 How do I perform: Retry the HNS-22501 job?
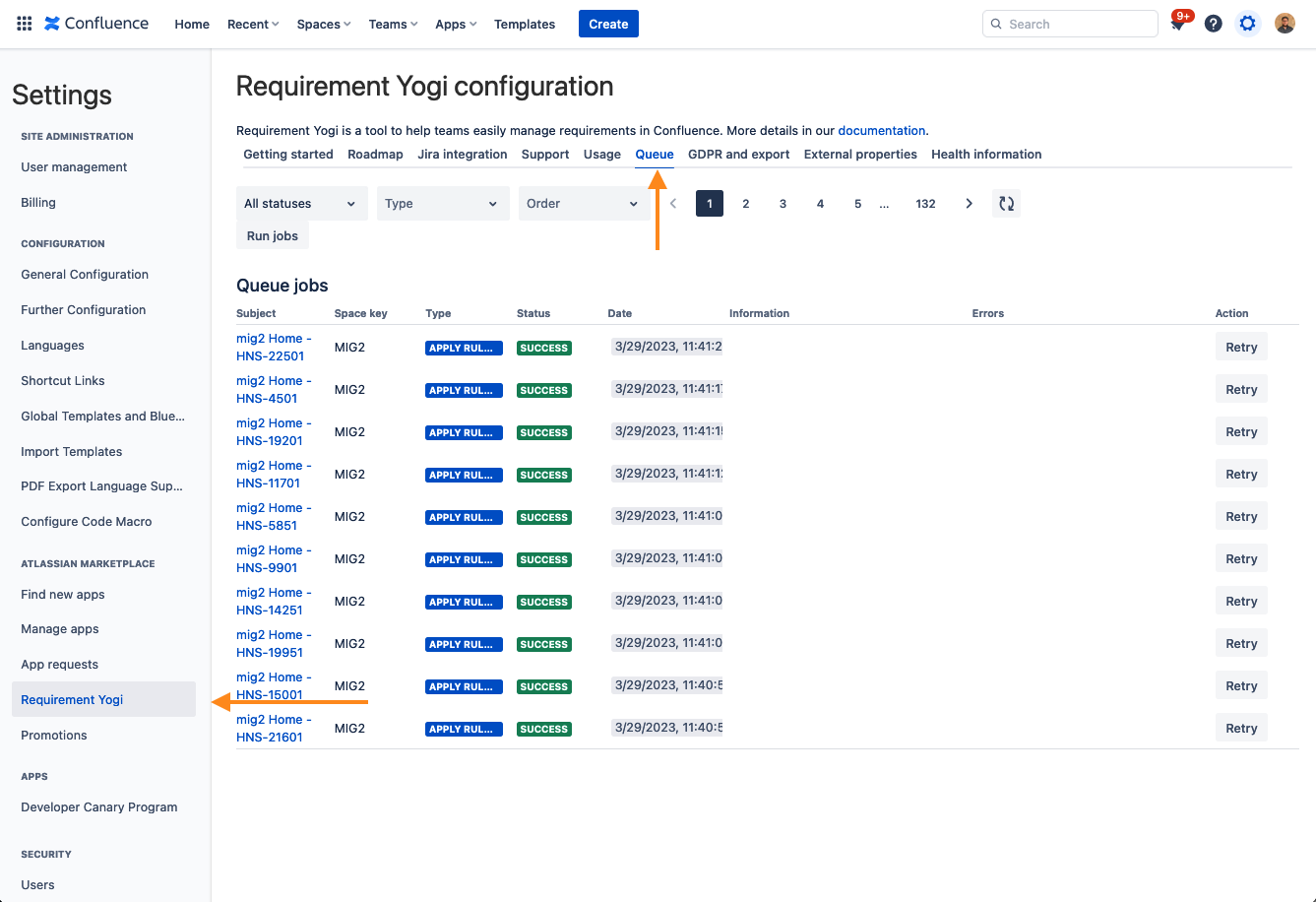tap(1240, 348)
